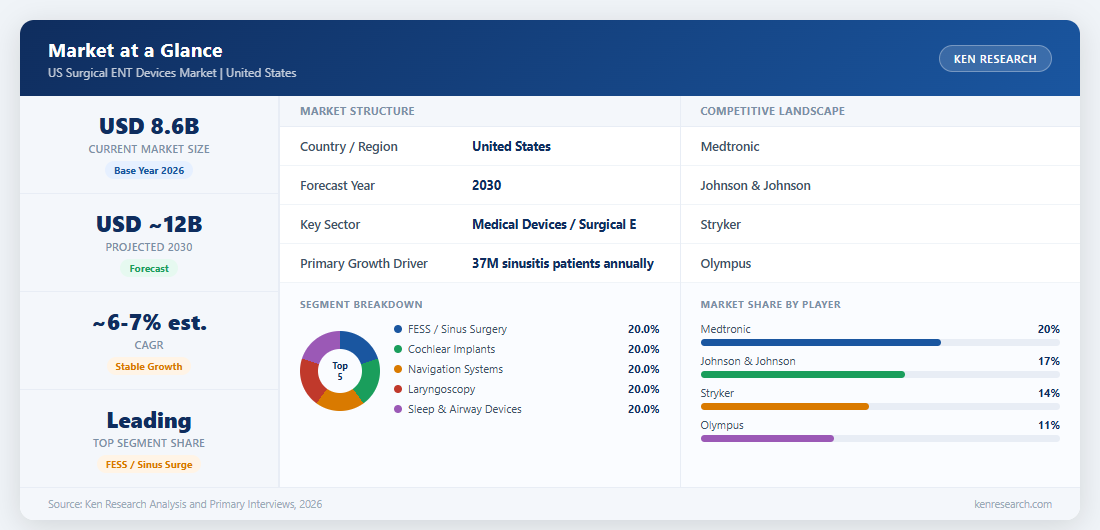Image resolution: width=1100 pixels, height=530 pixels.
Task: Click the Top 5 donut chart center
Action: [340, 371]
